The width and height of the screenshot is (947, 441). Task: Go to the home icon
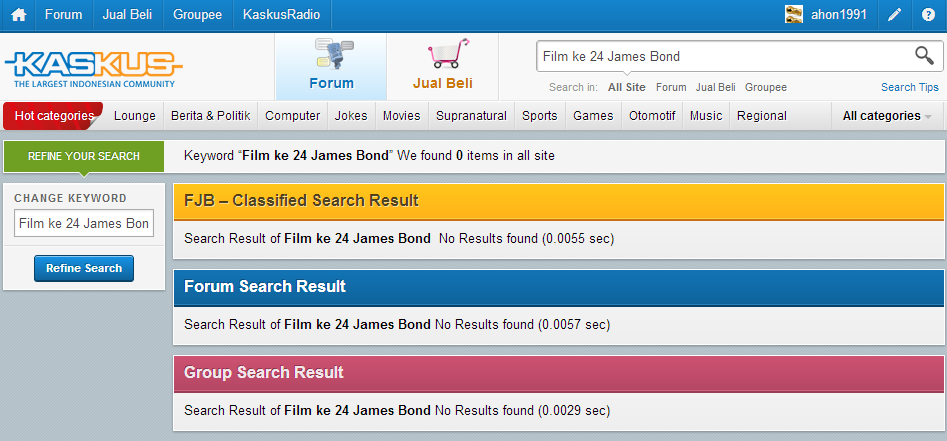(19, 15)
